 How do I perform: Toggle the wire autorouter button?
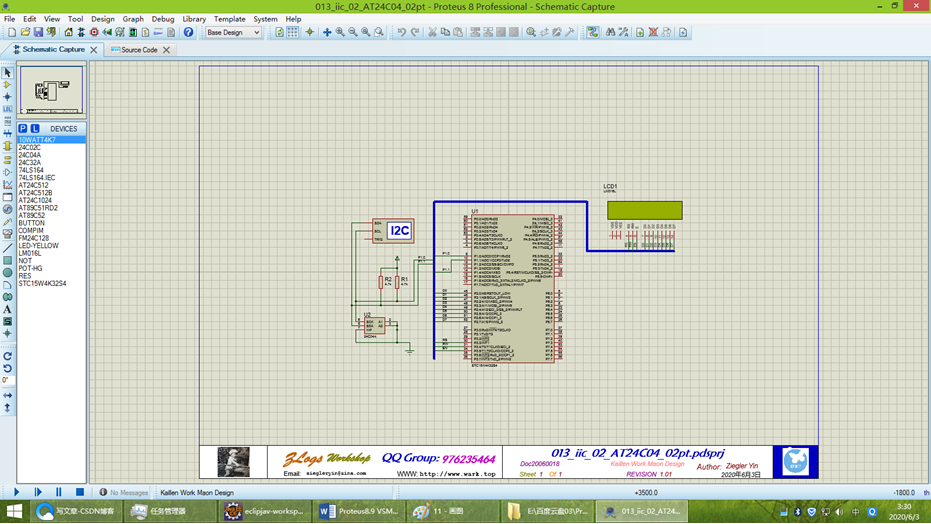pyautogui.click(x=593, y=32)
